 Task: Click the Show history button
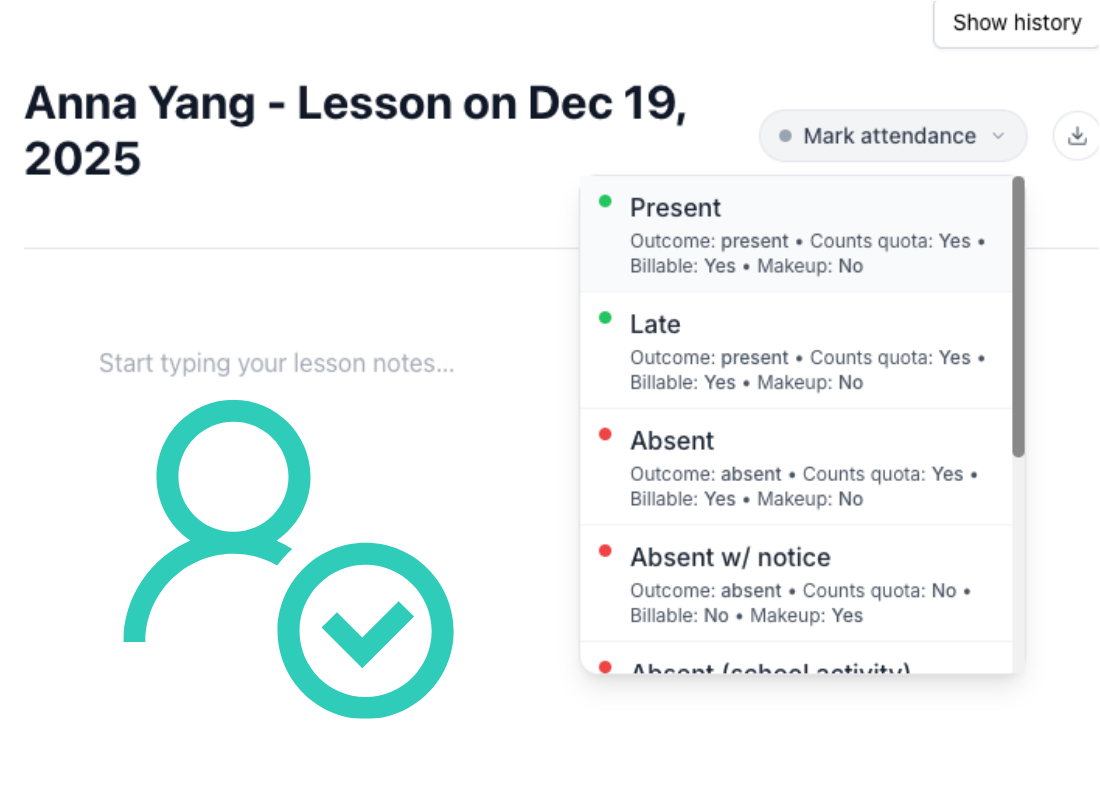click(x=1016, y=22)
